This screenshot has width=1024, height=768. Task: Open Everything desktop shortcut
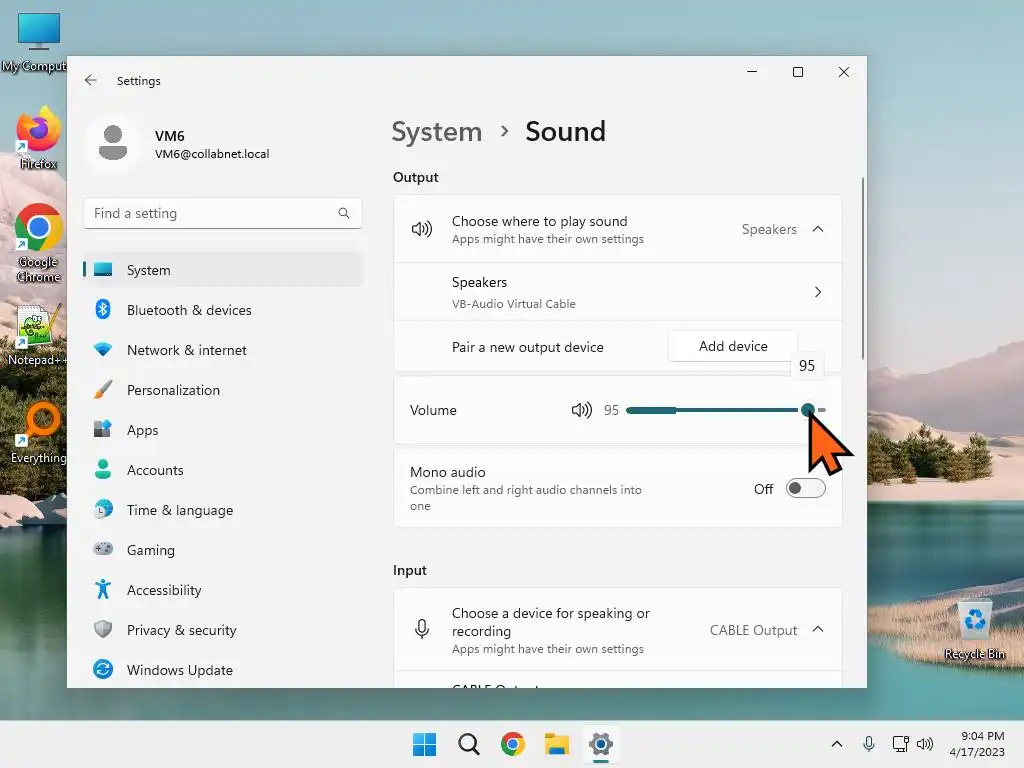(39, 432)
